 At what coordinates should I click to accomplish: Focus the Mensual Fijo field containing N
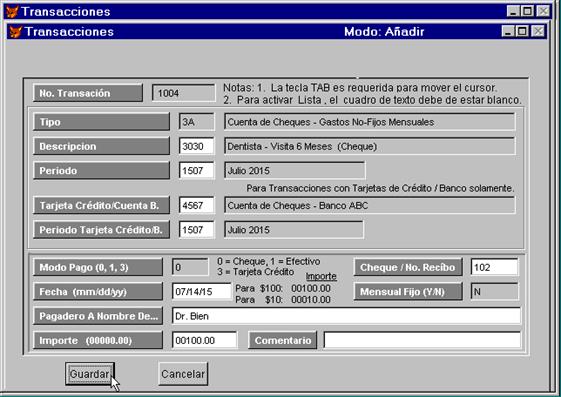point(494,292)
